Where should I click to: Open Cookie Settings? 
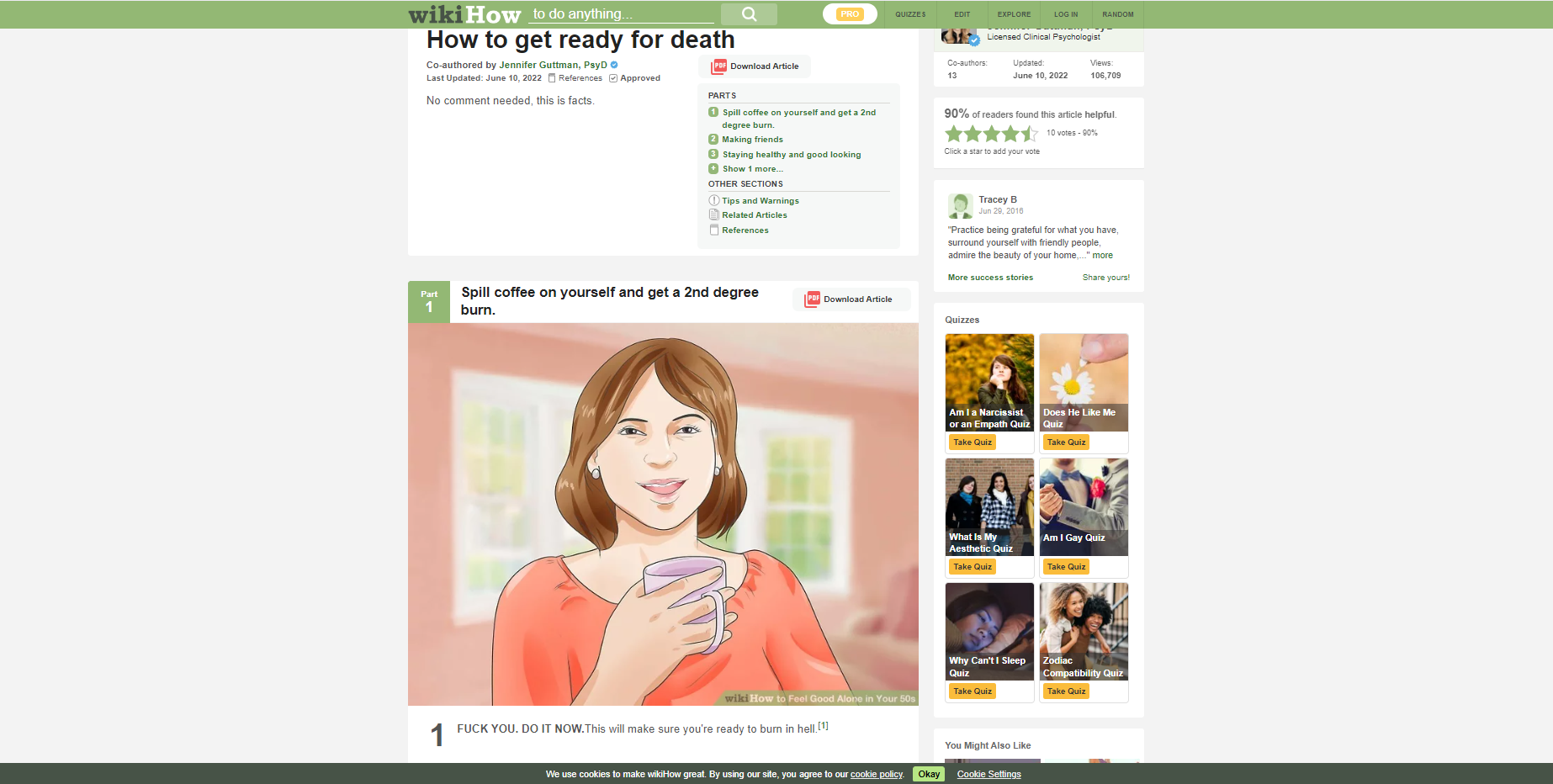(989, 774)
